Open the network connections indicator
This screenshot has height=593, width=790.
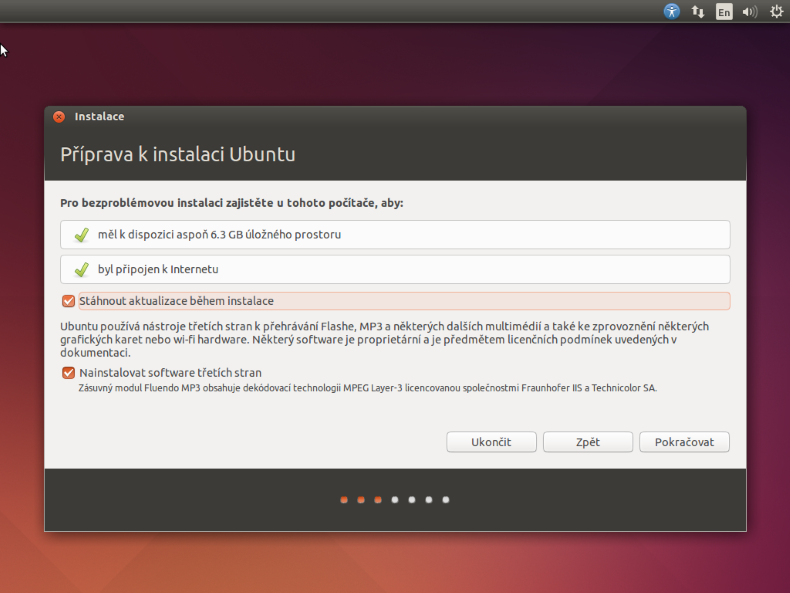[x=698, y=11]
